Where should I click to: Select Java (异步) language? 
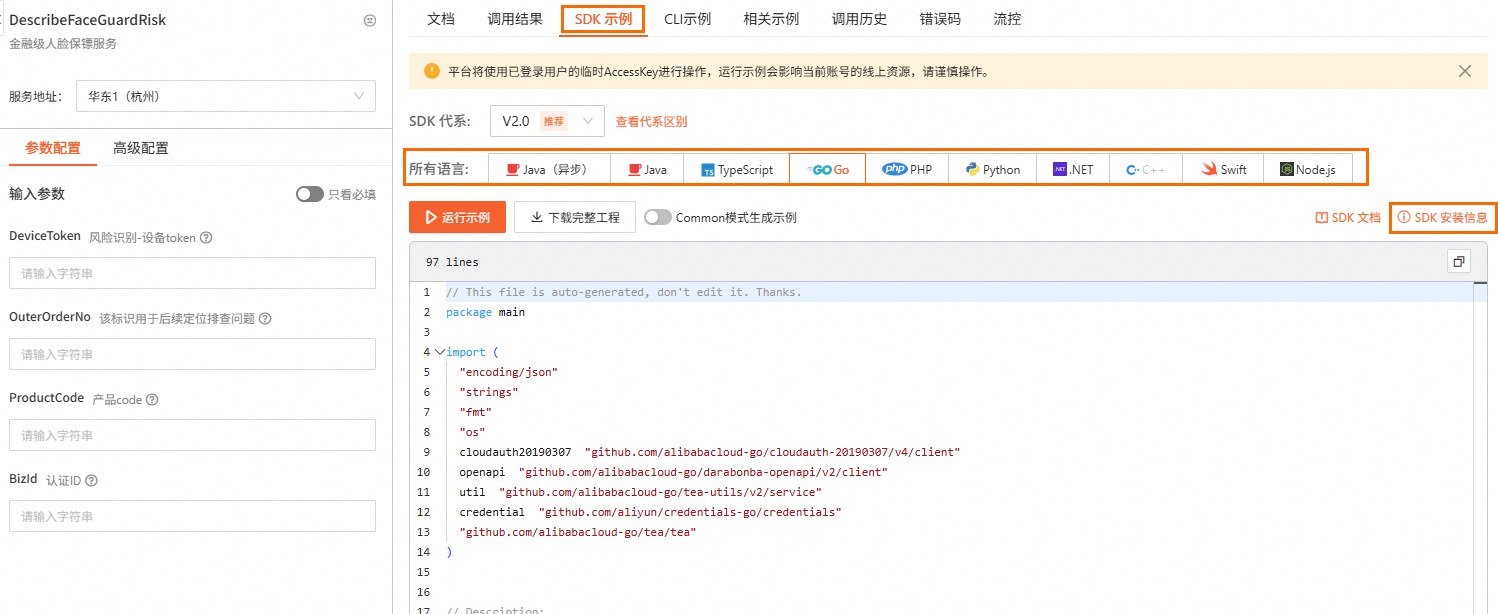click(x=549, y=169)
